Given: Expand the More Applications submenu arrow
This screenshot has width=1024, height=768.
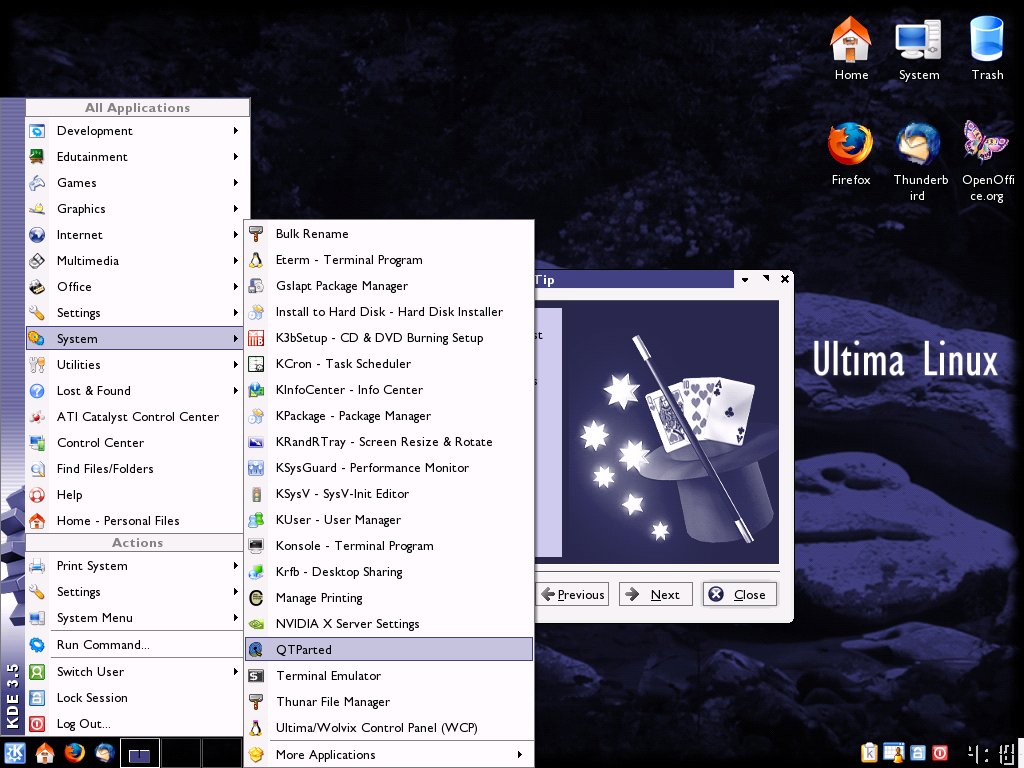Looking at the screenshot, I should tap(520, 755).
